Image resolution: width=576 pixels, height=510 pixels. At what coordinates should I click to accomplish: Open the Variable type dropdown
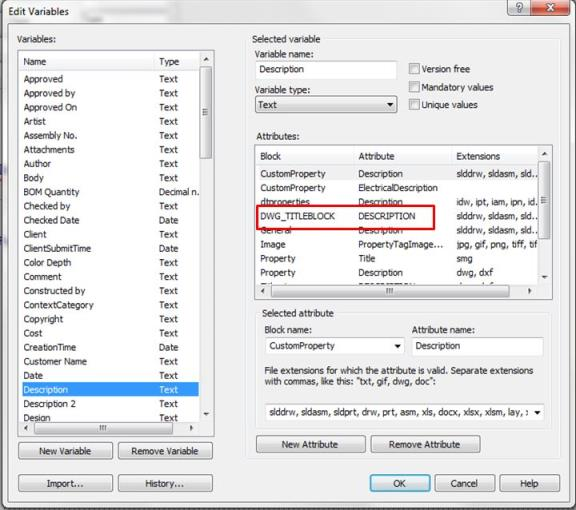pyautogui.click(x=326, y=105)
